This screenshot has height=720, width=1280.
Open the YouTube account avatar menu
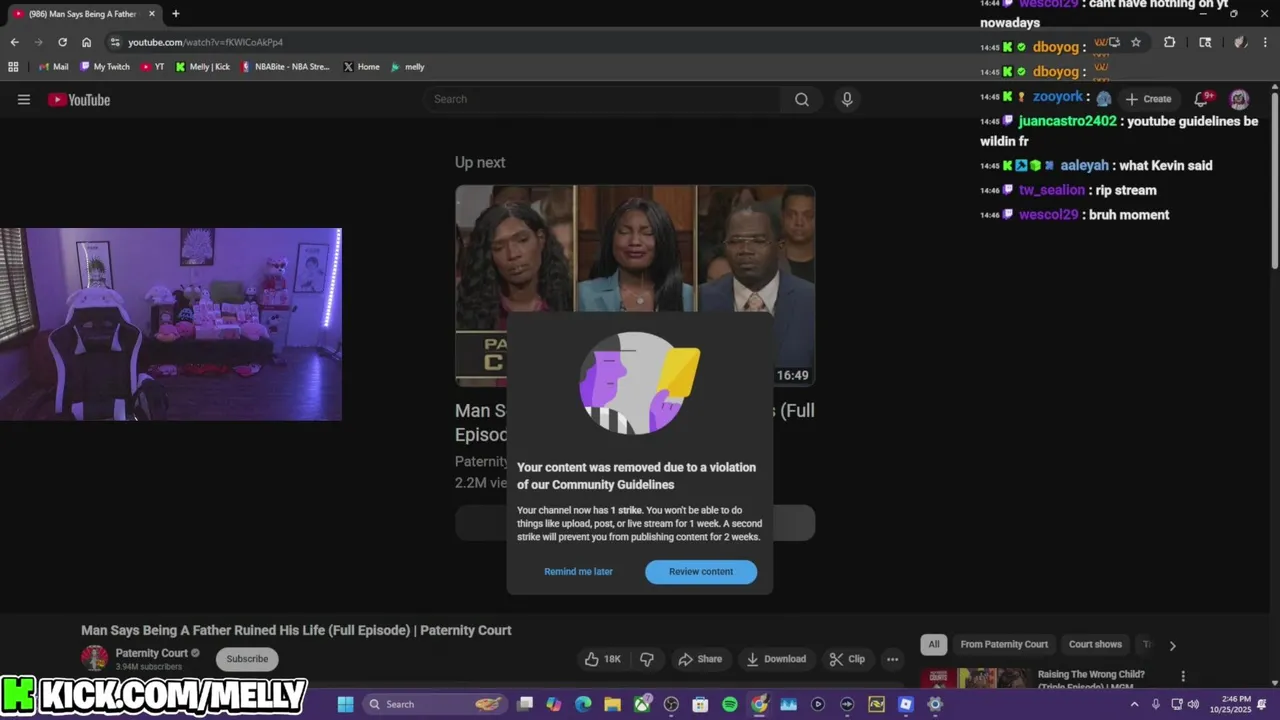click(1239, 99)
